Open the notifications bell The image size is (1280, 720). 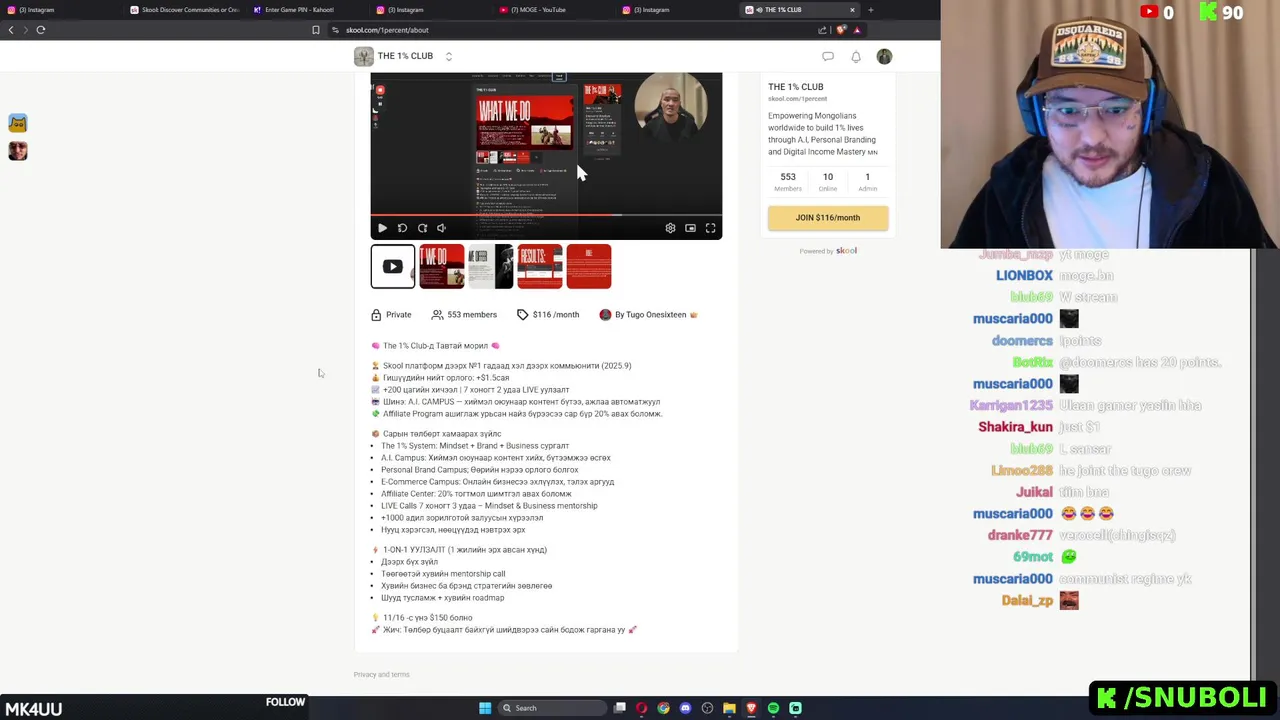click(x=856, y=57)
